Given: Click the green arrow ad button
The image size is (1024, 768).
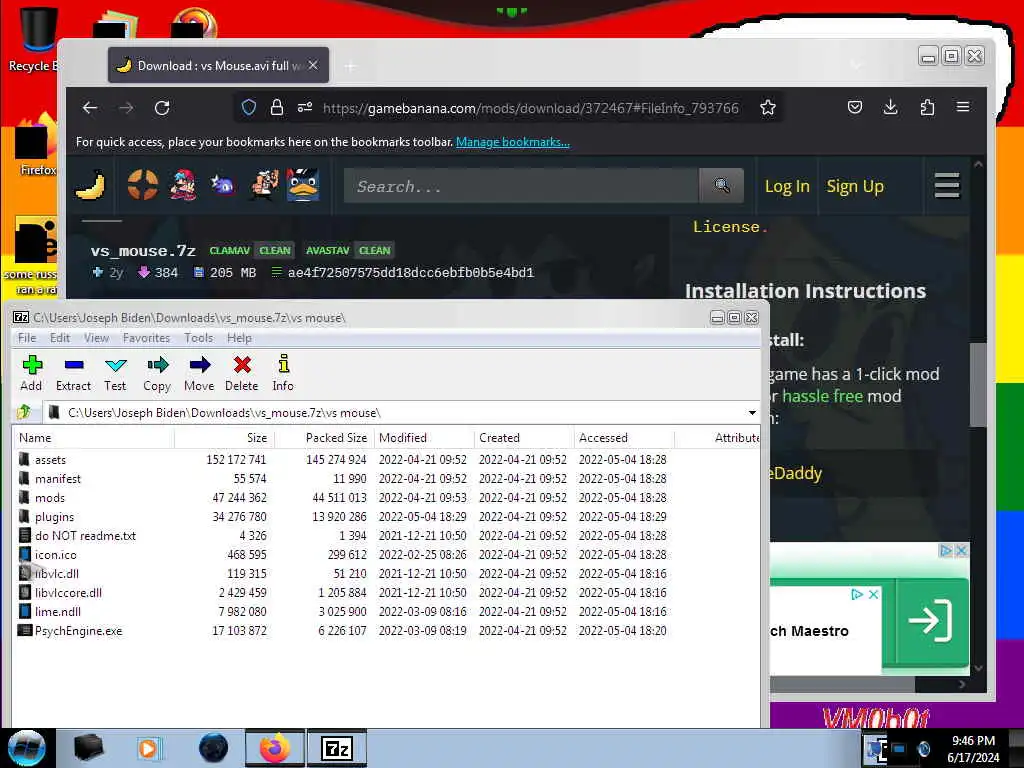Looking at the screenshot, I should pos(930,620).
